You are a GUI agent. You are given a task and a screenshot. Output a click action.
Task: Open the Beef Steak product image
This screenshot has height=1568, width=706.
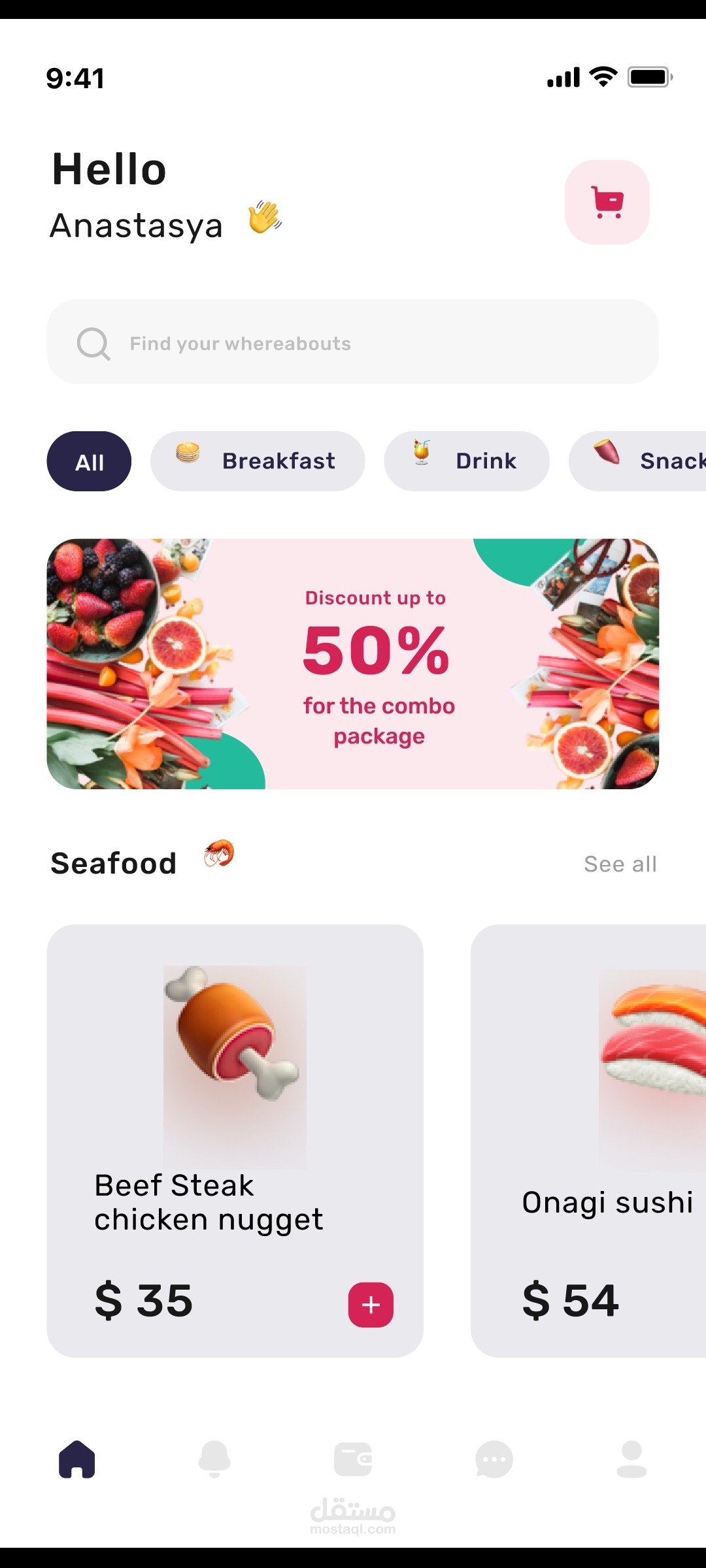tap(235, 1066)
